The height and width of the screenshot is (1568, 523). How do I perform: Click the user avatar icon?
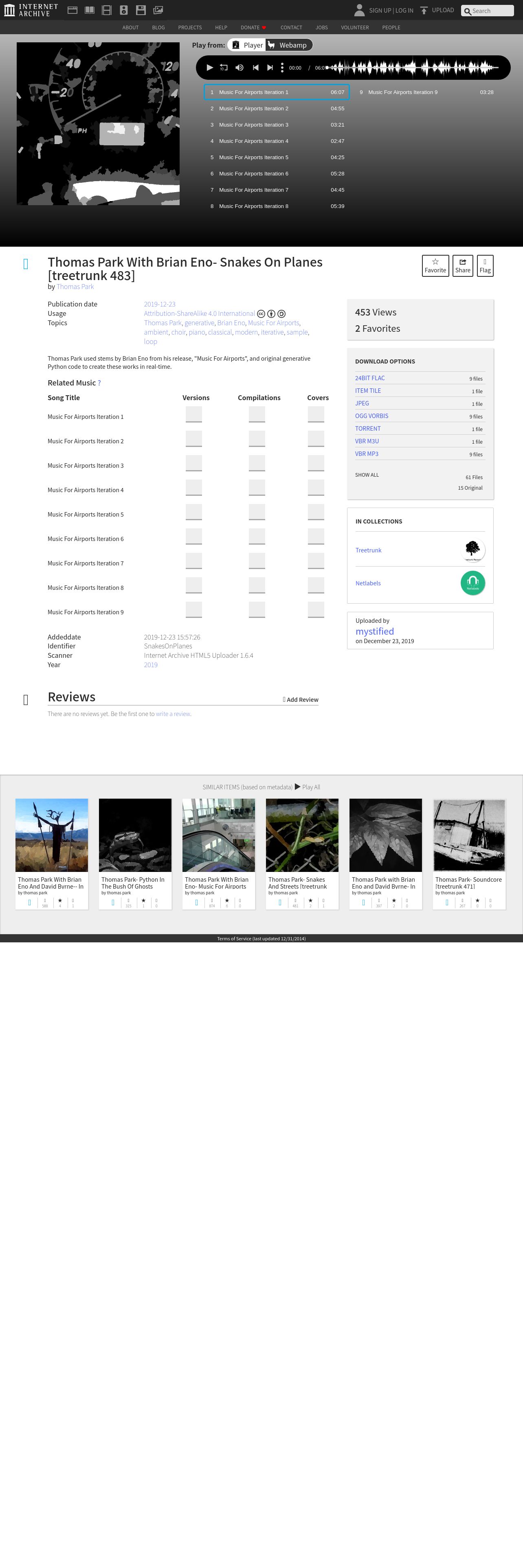click(x=359, y=10)
